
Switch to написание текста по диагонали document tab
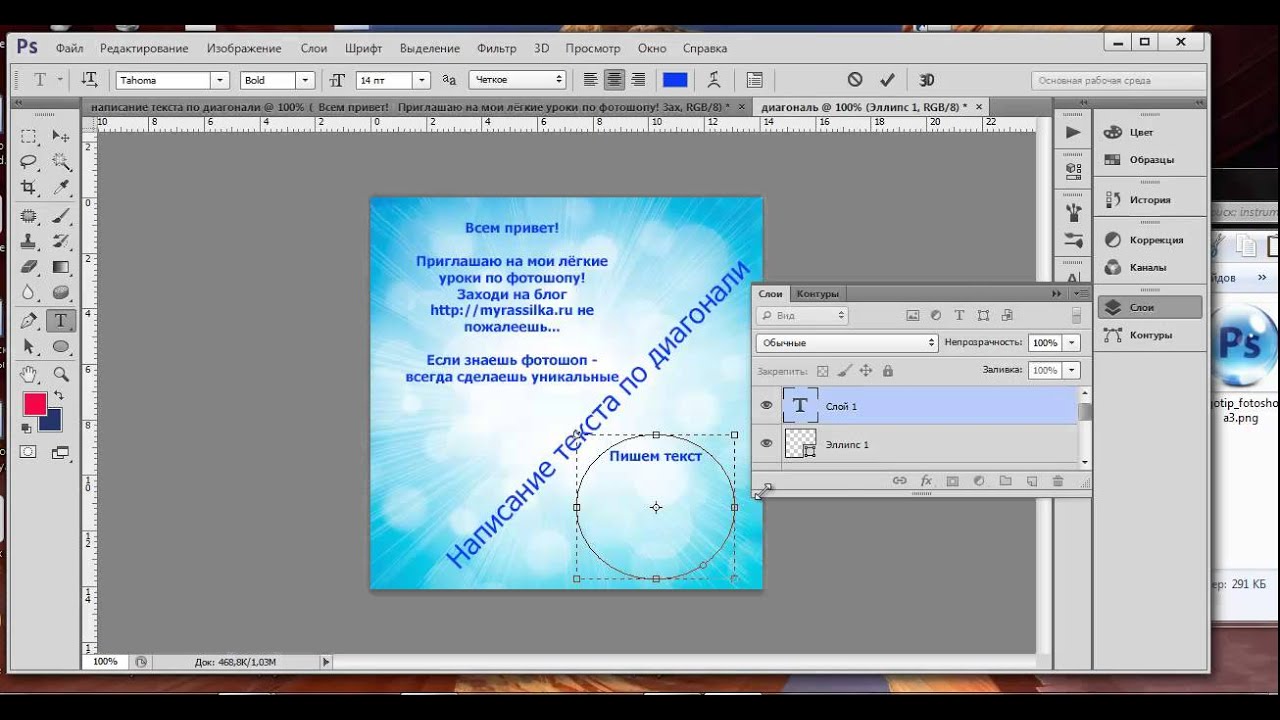tap(414, 106)
